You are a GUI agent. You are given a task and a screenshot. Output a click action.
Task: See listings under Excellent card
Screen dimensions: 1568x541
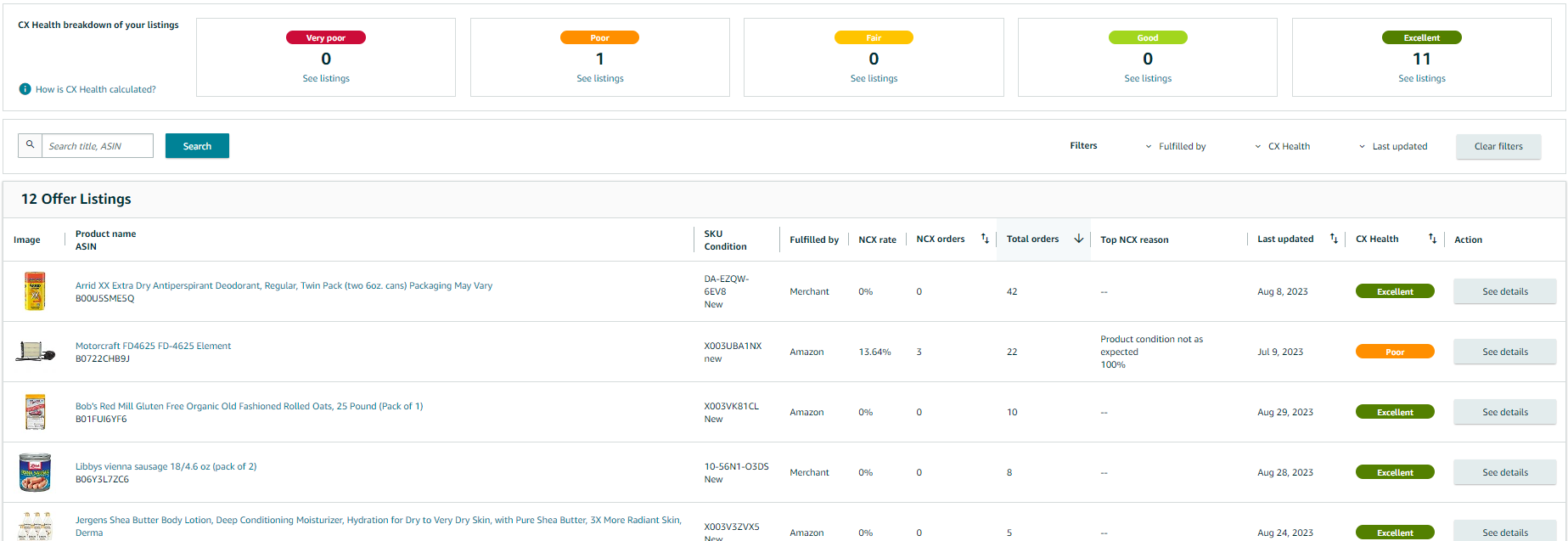click(1422, 78)
